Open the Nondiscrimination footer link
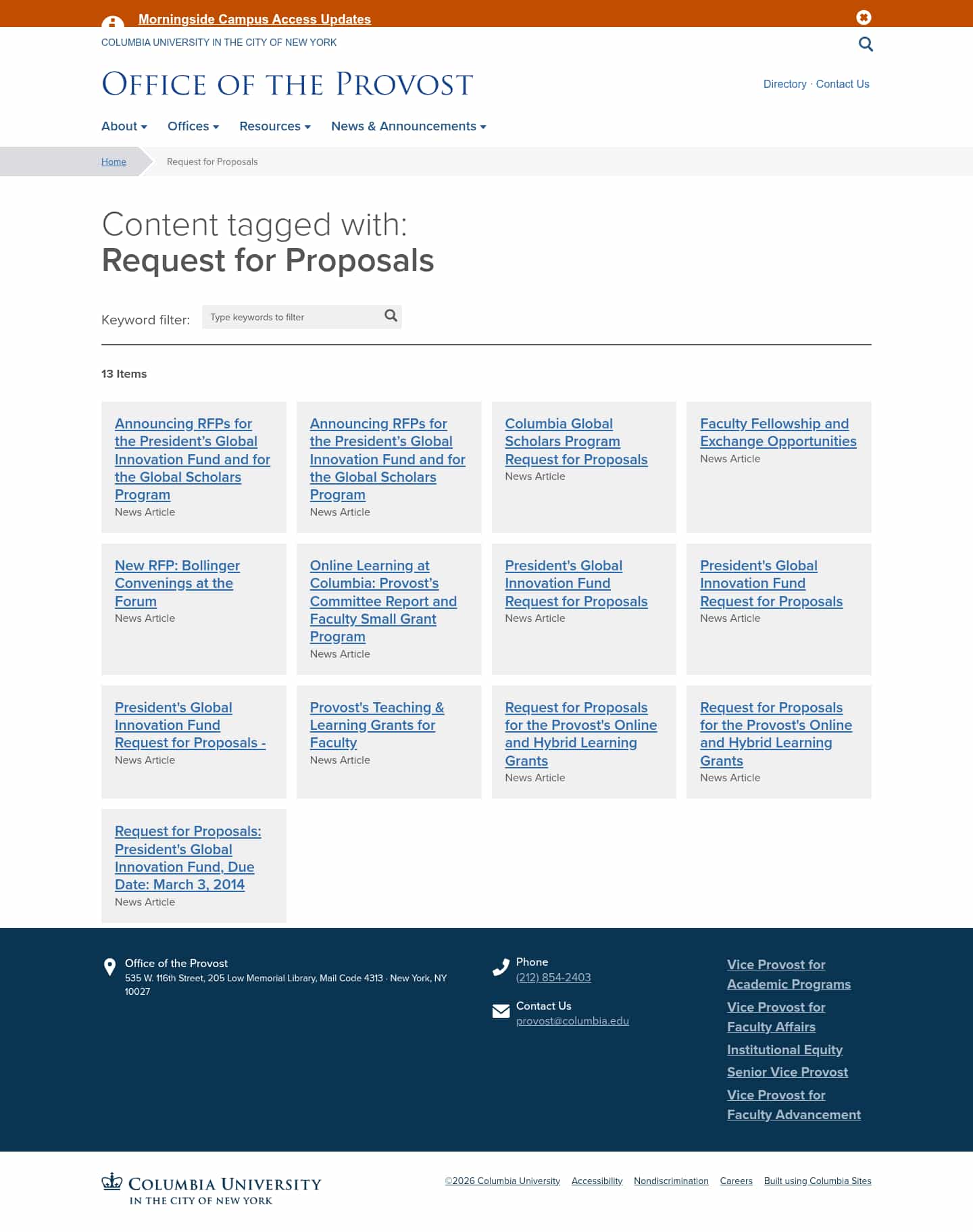Viewport: 973px width, 1232px height. (671, 1181)
